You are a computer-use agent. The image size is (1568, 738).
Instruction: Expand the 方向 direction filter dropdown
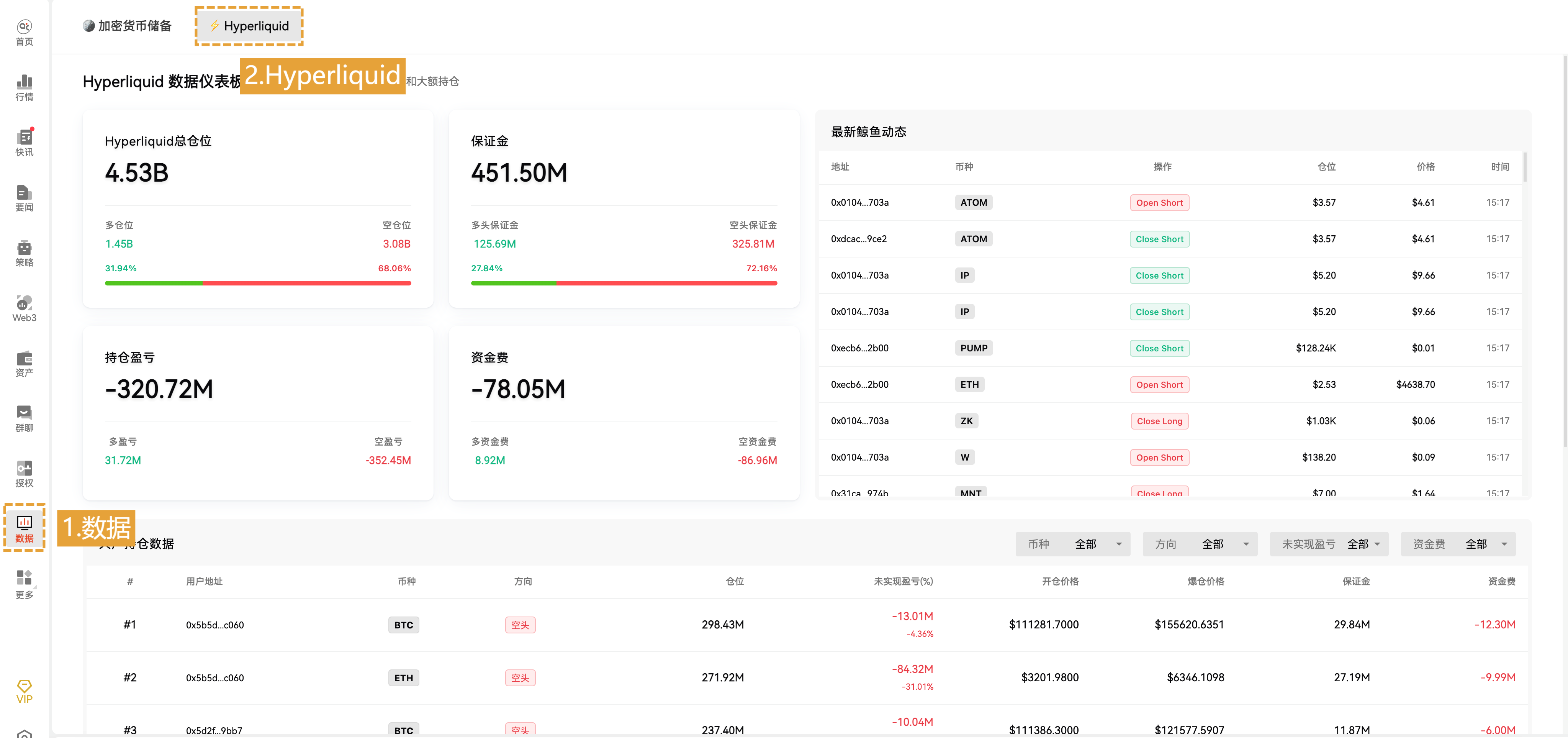1200,544
